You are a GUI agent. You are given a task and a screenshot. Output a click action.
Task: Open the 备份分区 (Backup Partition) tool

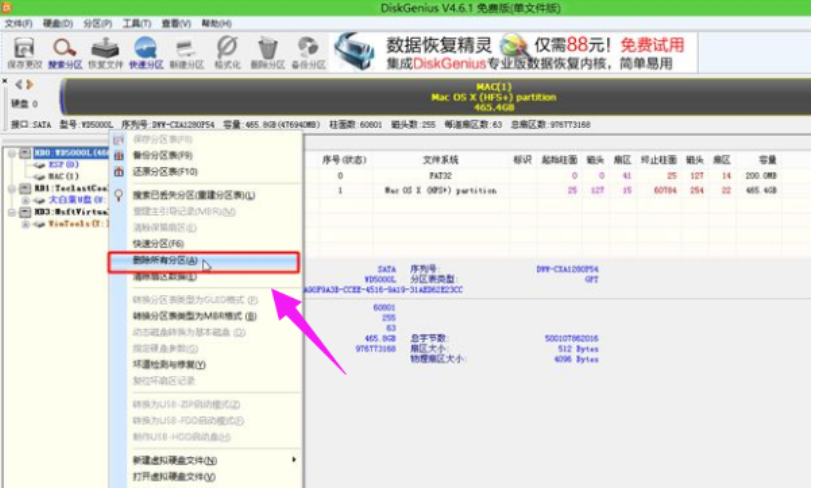[308, 51]
